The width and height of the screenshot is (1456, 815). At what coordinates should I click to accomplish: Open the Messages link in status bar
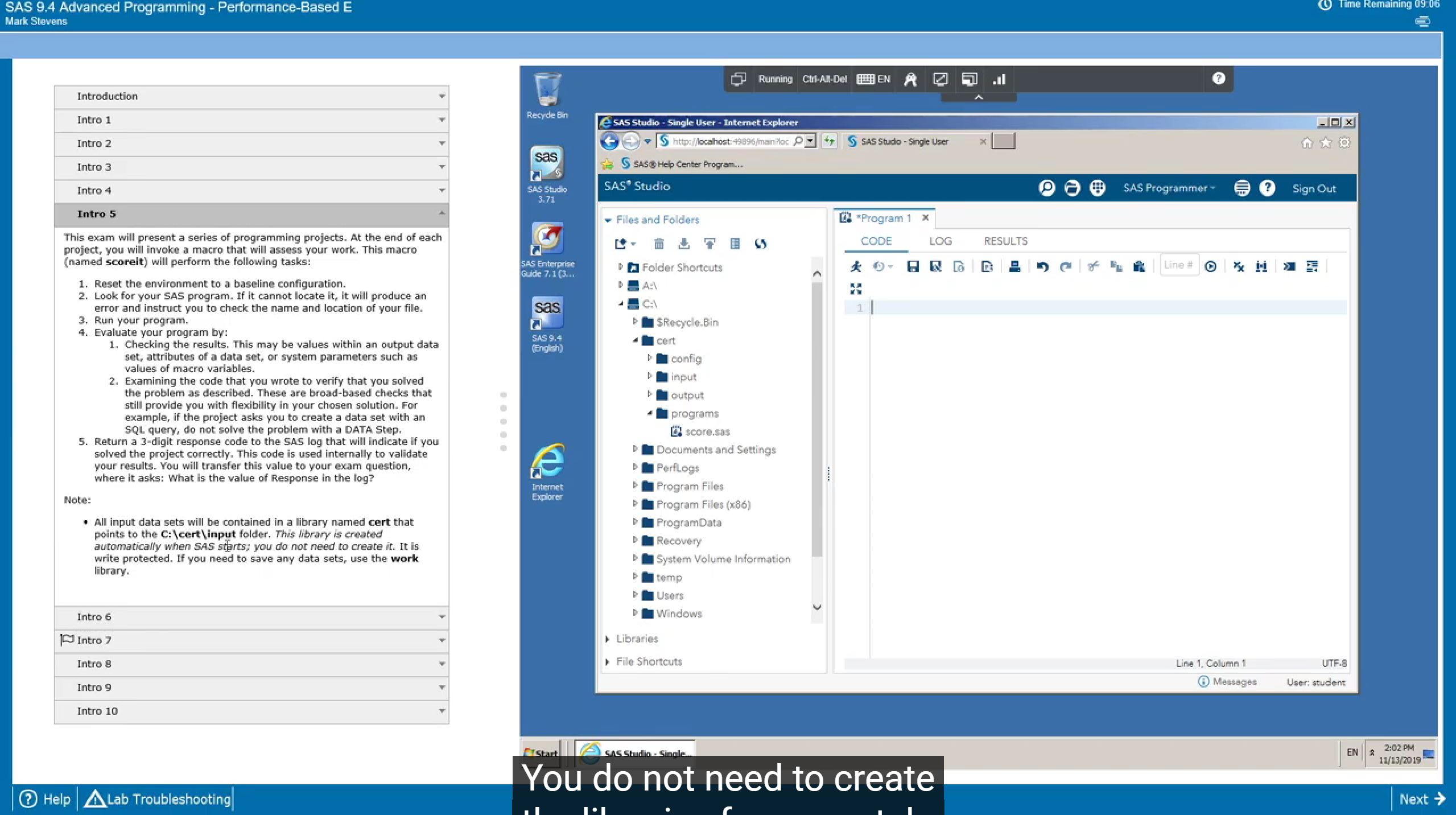[x=1227, y=682]
